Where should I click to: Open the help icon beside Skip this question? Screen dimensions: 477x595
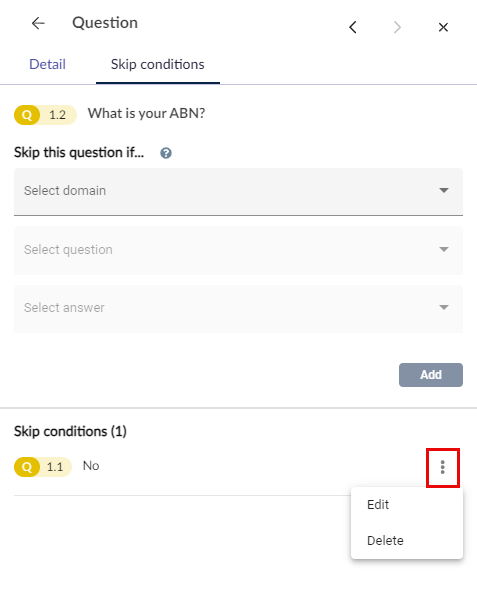166,153
